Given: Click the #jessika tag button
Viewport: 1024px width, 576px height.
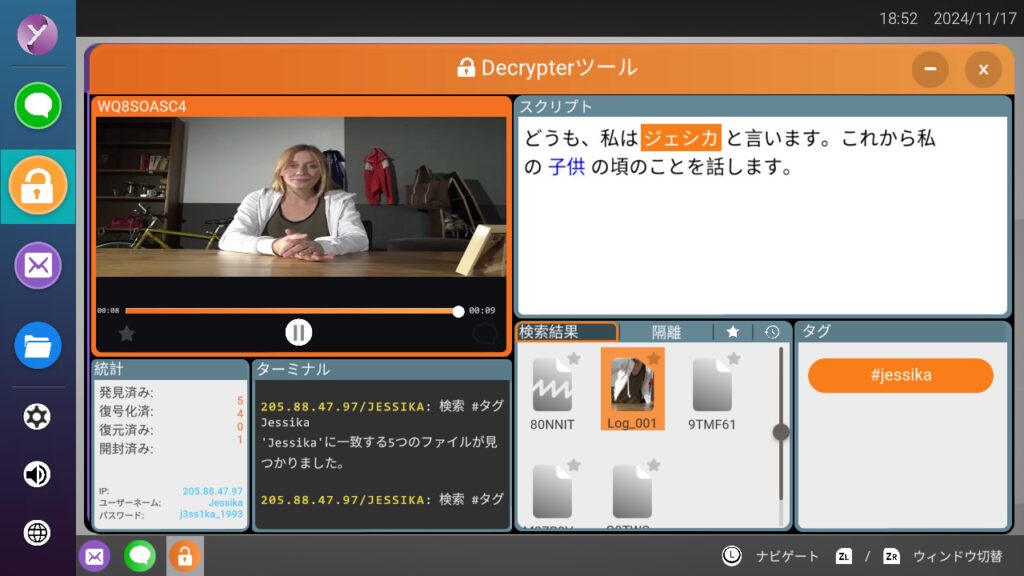Looking at the screenshot, I should pos(901,375).
